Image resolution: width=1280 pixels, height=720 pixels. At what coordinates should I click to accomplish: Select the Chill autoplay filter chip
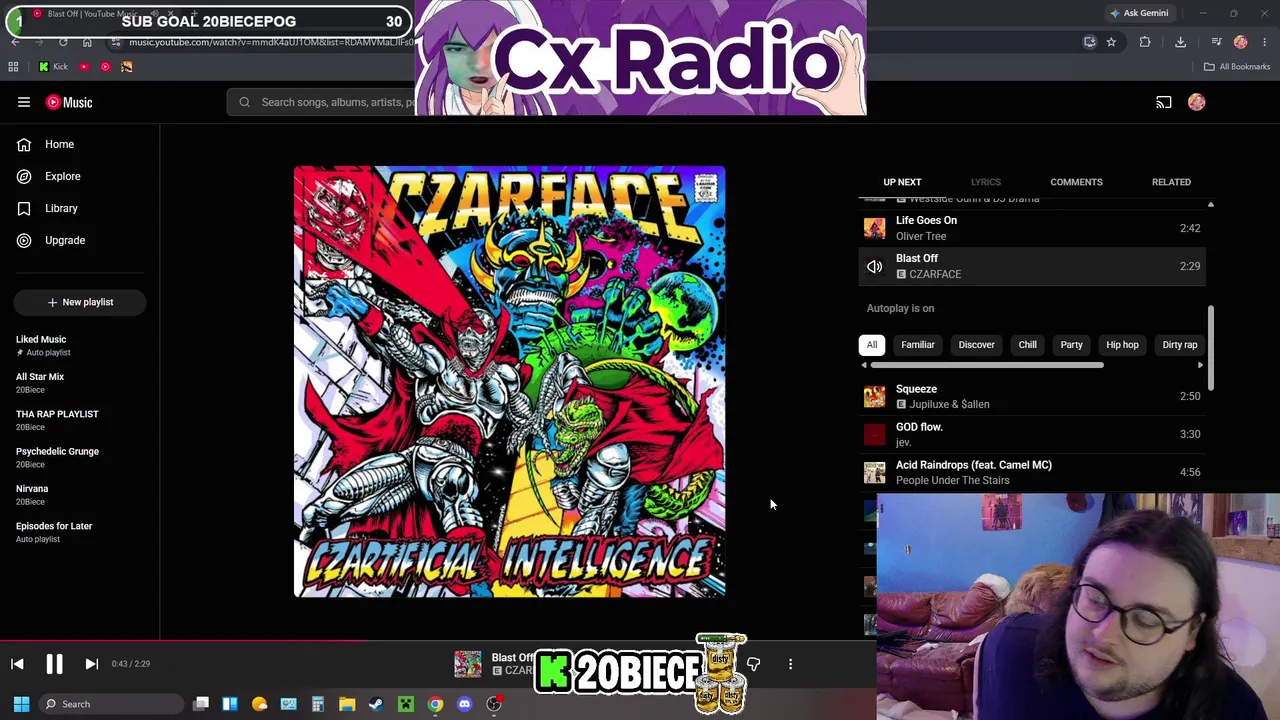click(1027, 345)
